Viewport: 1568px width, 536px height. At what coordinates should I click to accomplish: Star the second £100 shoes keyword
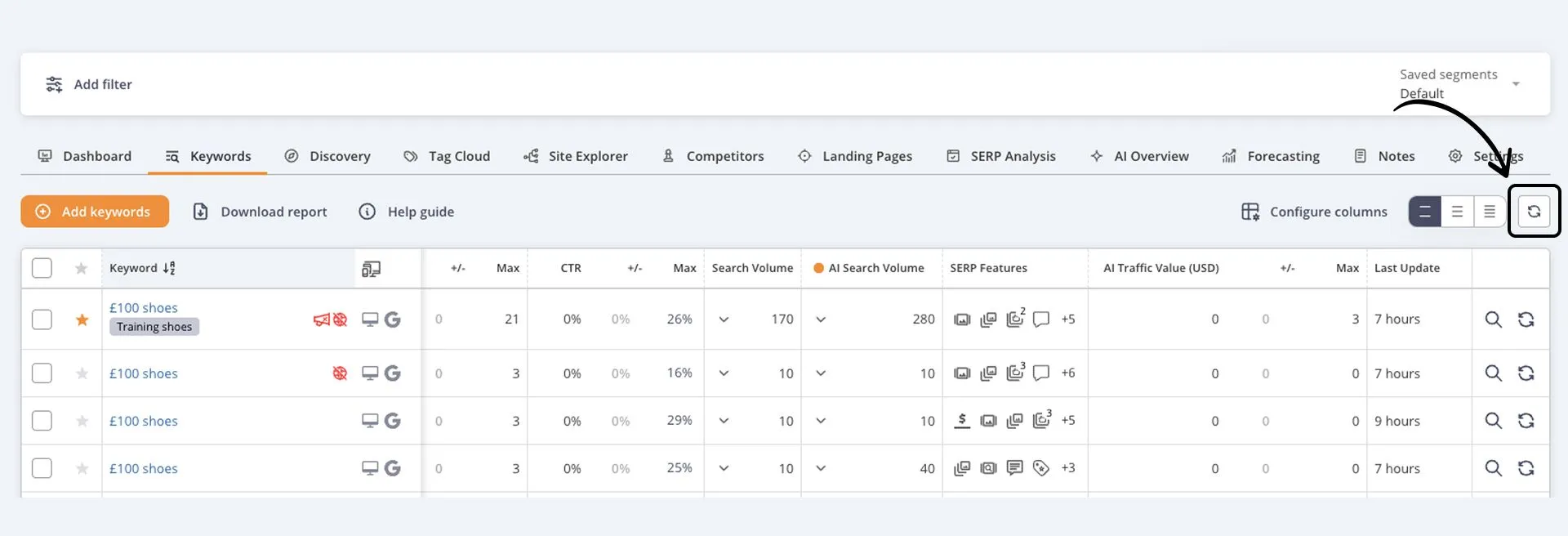pos(82,373)
